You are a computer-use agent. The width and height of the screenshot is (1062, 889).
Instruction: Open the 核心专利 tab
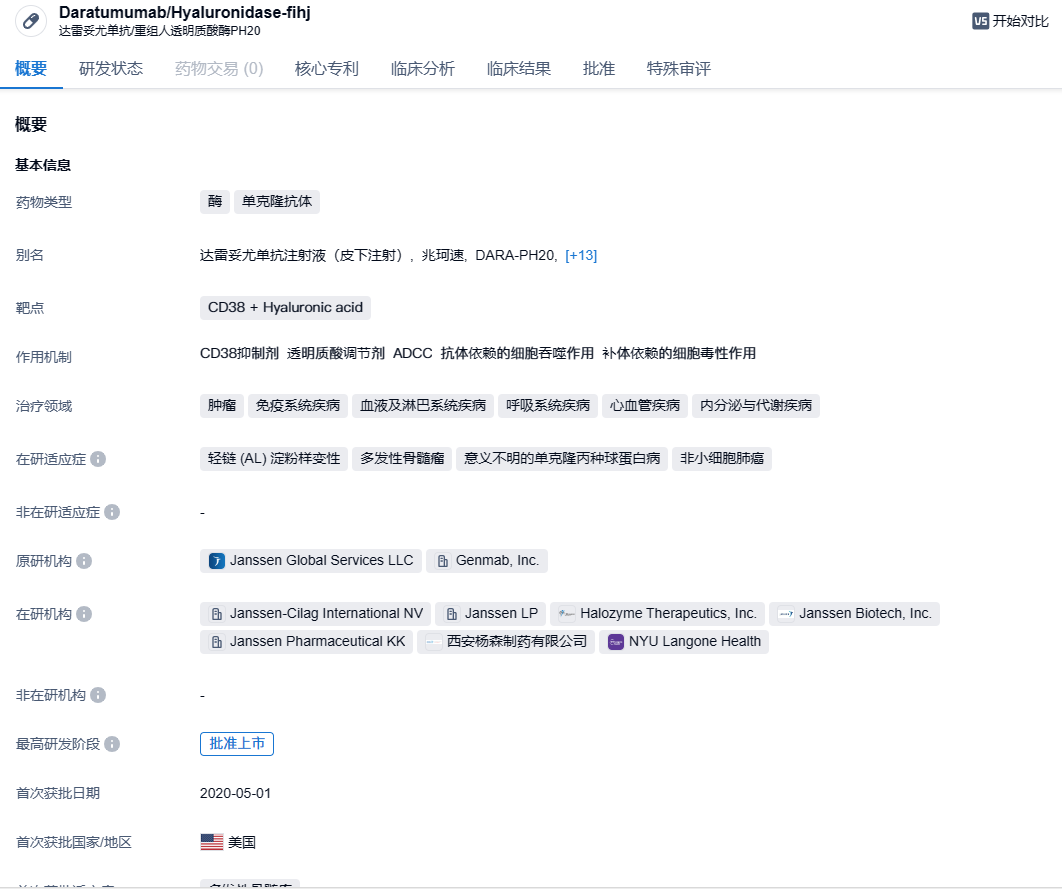point(326,69)
